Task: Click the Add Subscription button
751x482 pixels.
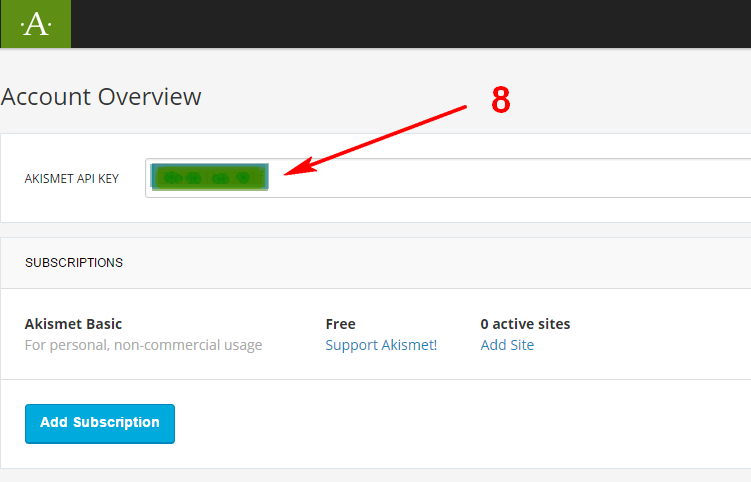Action: [x=100, y=424]
